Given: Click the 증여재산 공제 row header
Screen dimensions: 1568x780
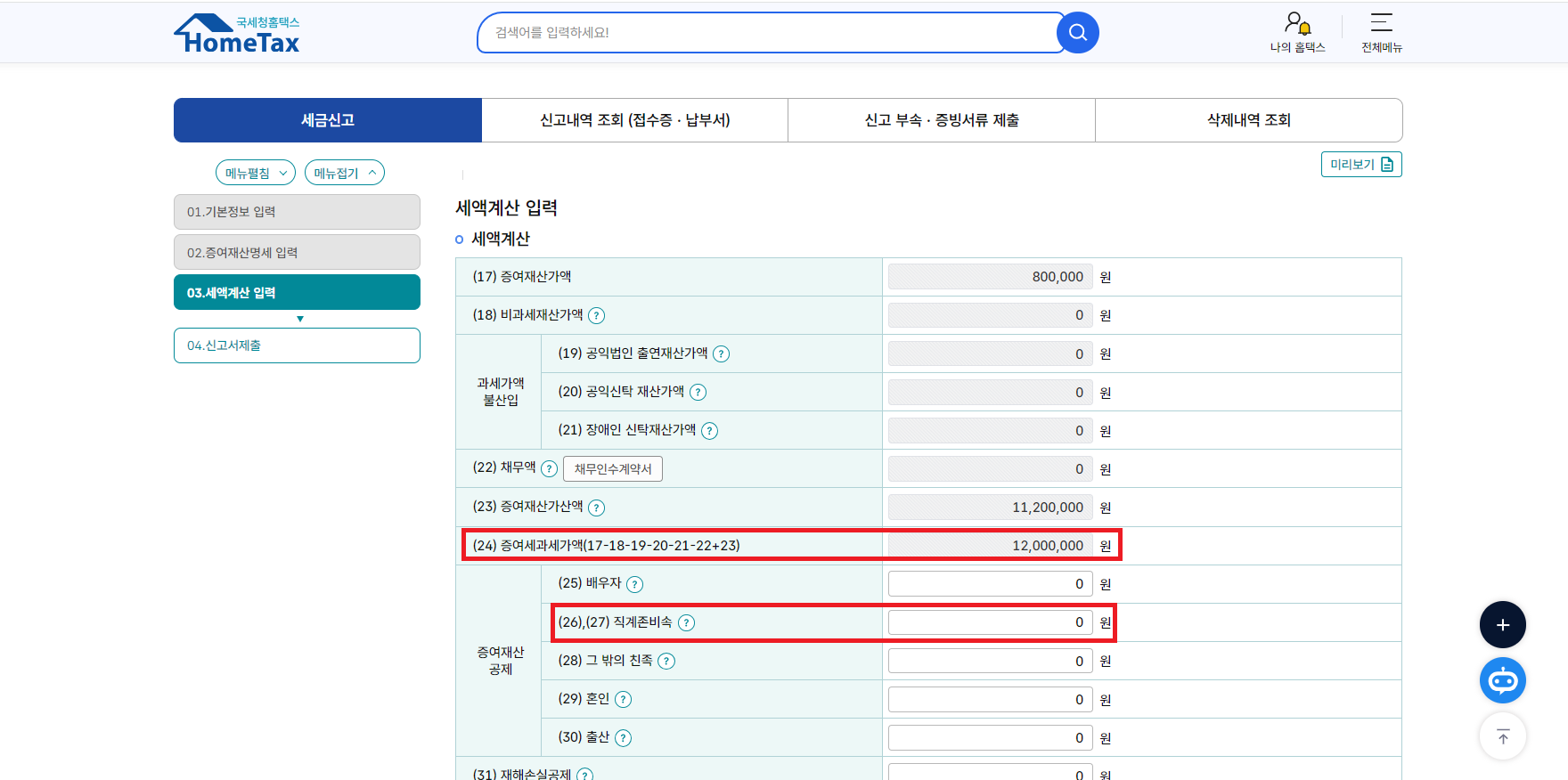Looking at the screenshot, I should coord(500,661).
